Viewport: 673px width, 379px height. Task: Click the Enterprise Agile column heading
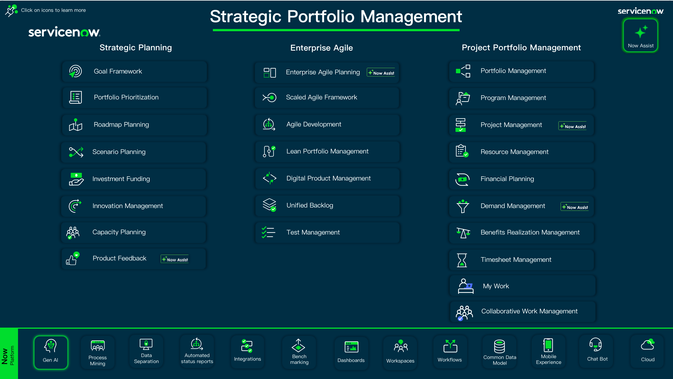coord(321,48)
